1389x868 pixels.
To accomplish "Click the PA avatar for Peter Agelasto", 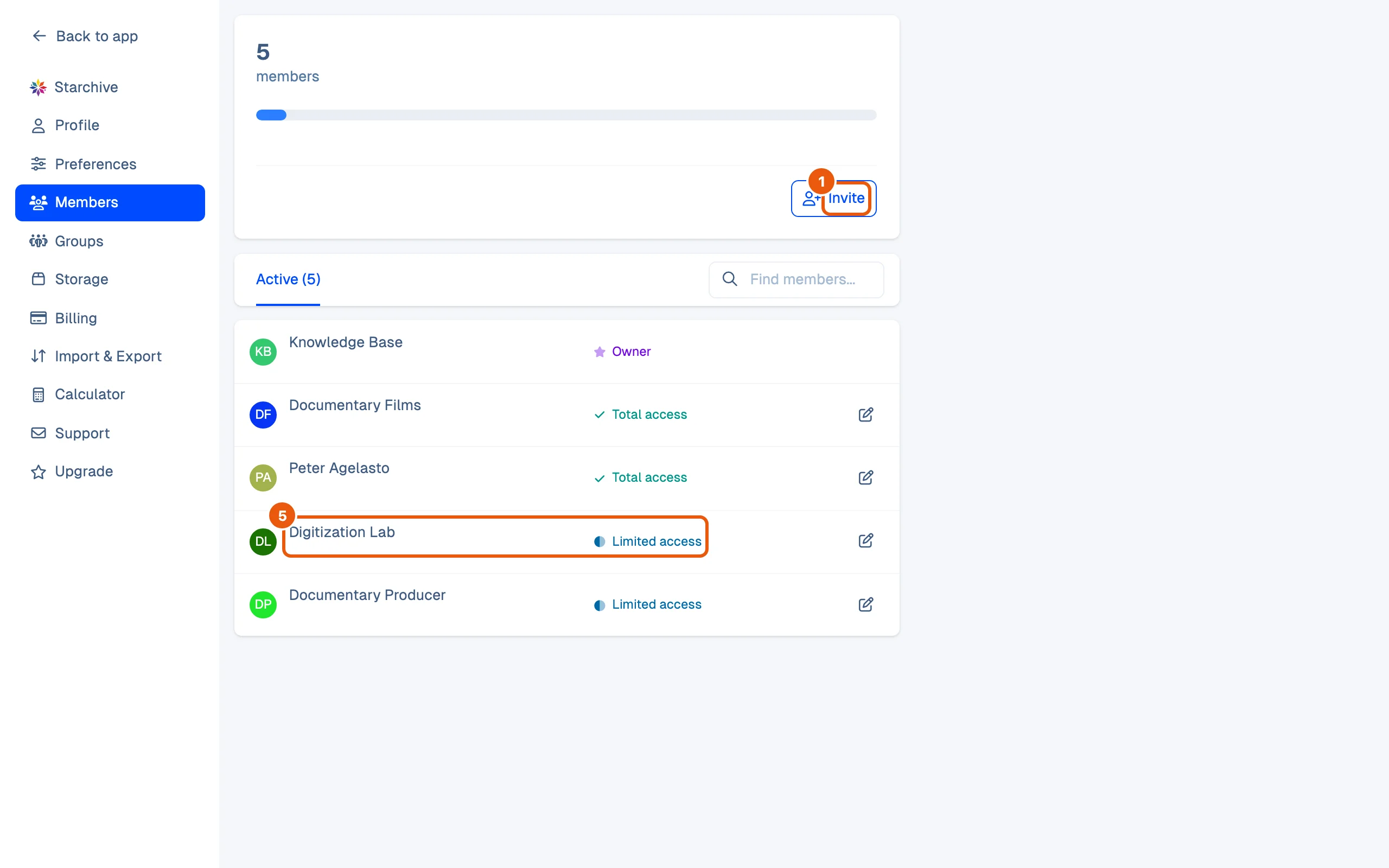I will pos(263,477).
